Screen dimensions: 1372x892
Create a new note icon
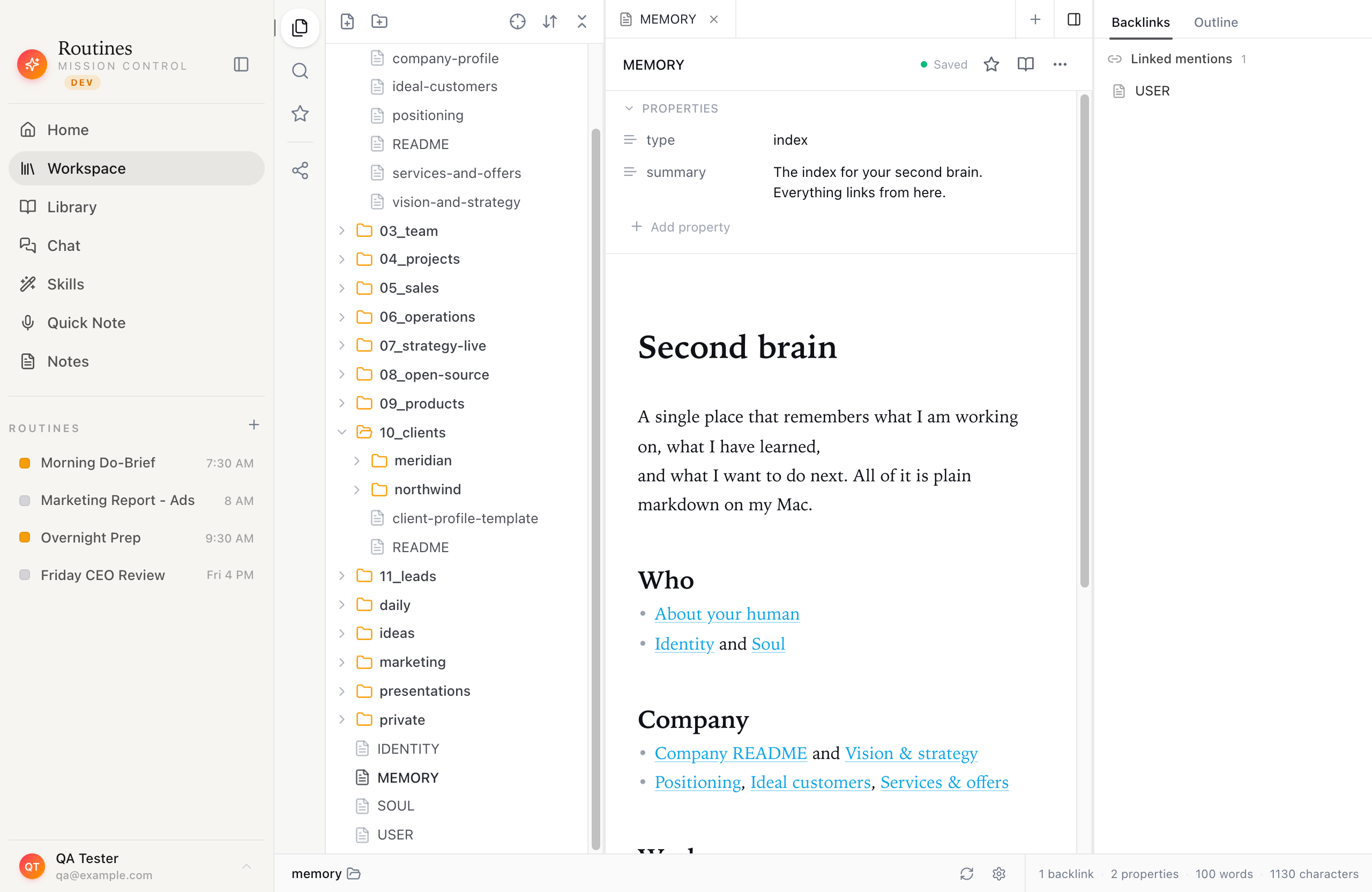pos(347,21)
